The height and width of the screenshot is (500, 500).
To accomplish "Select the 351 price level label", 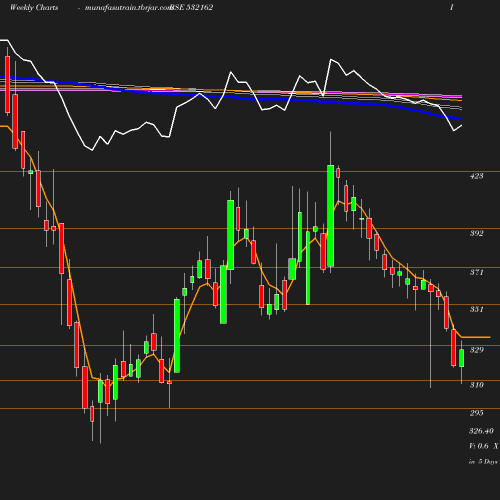I will tap(477, 309).
